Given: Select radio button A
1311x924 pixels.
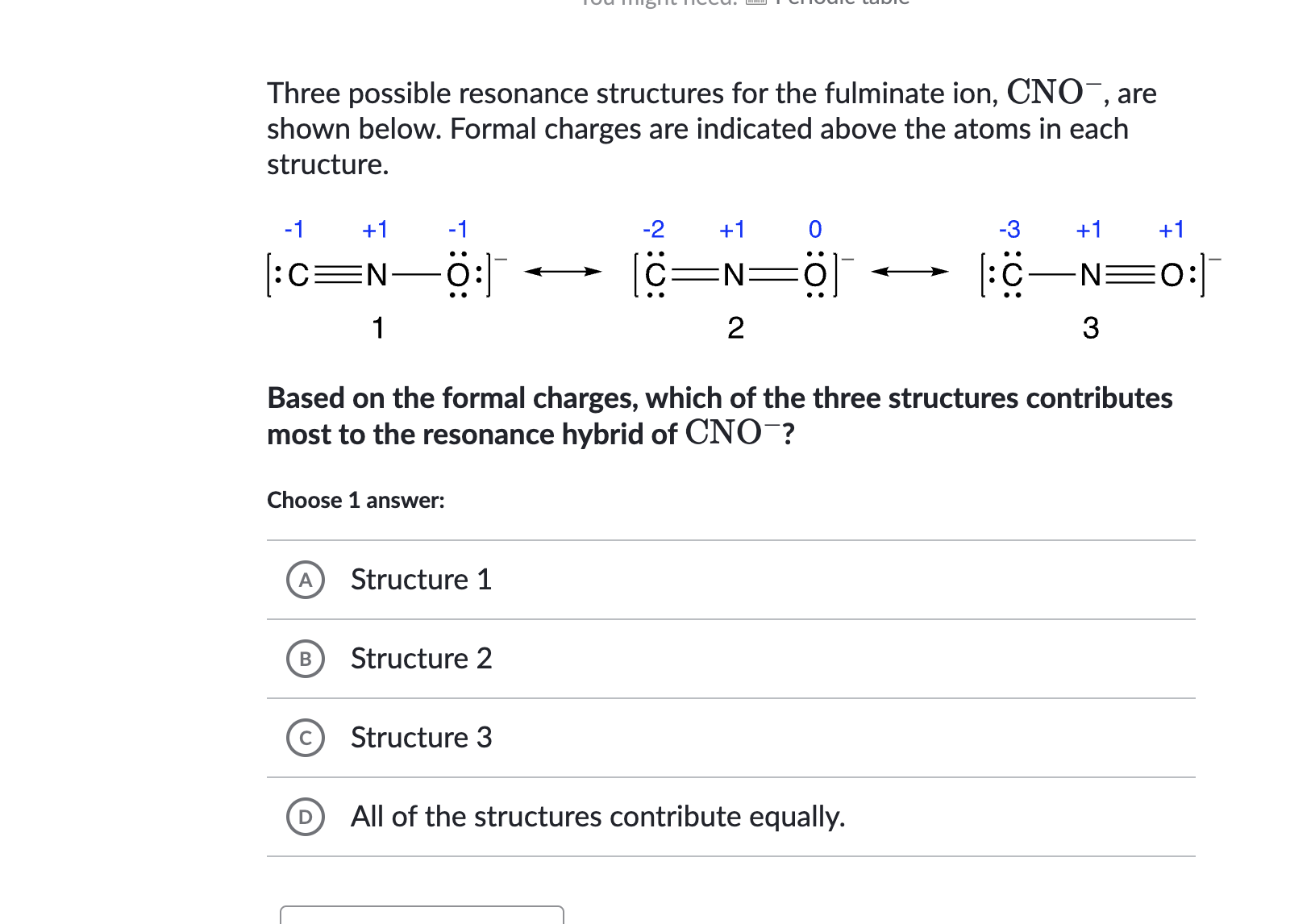Looking at the screenshot, I should click(x=306, y=580).
